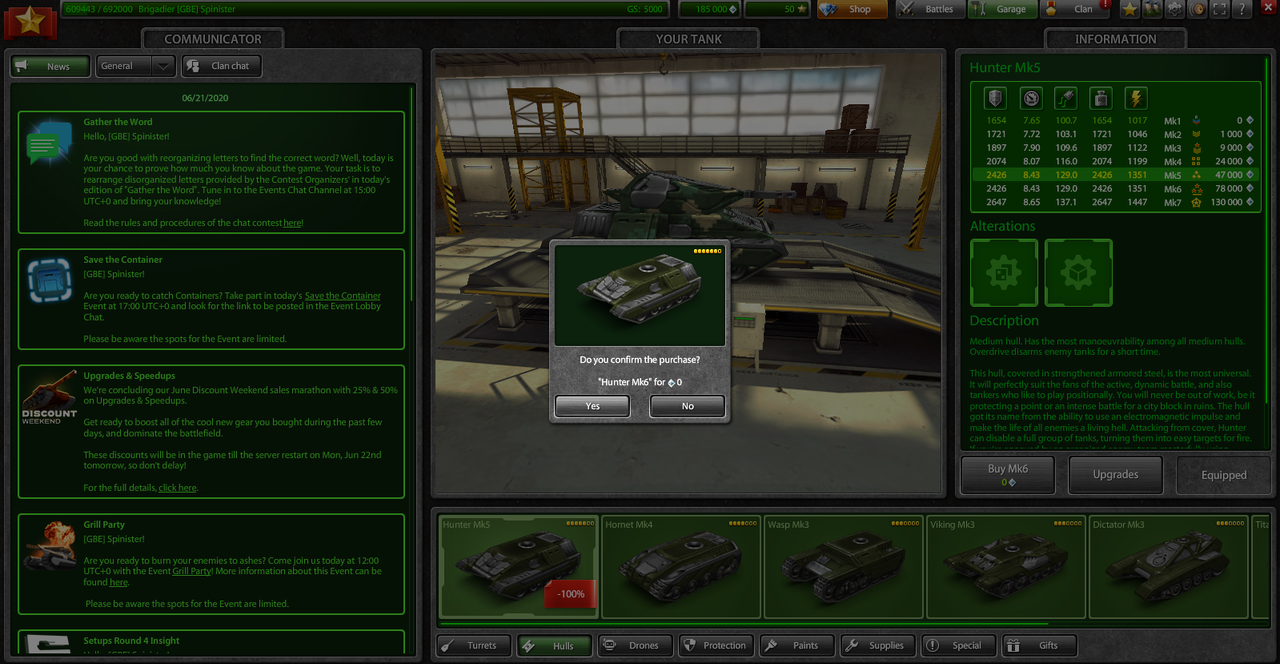The image size is (1280, 664).
Task: Decline purchase with No
Action: coord(687,406)
